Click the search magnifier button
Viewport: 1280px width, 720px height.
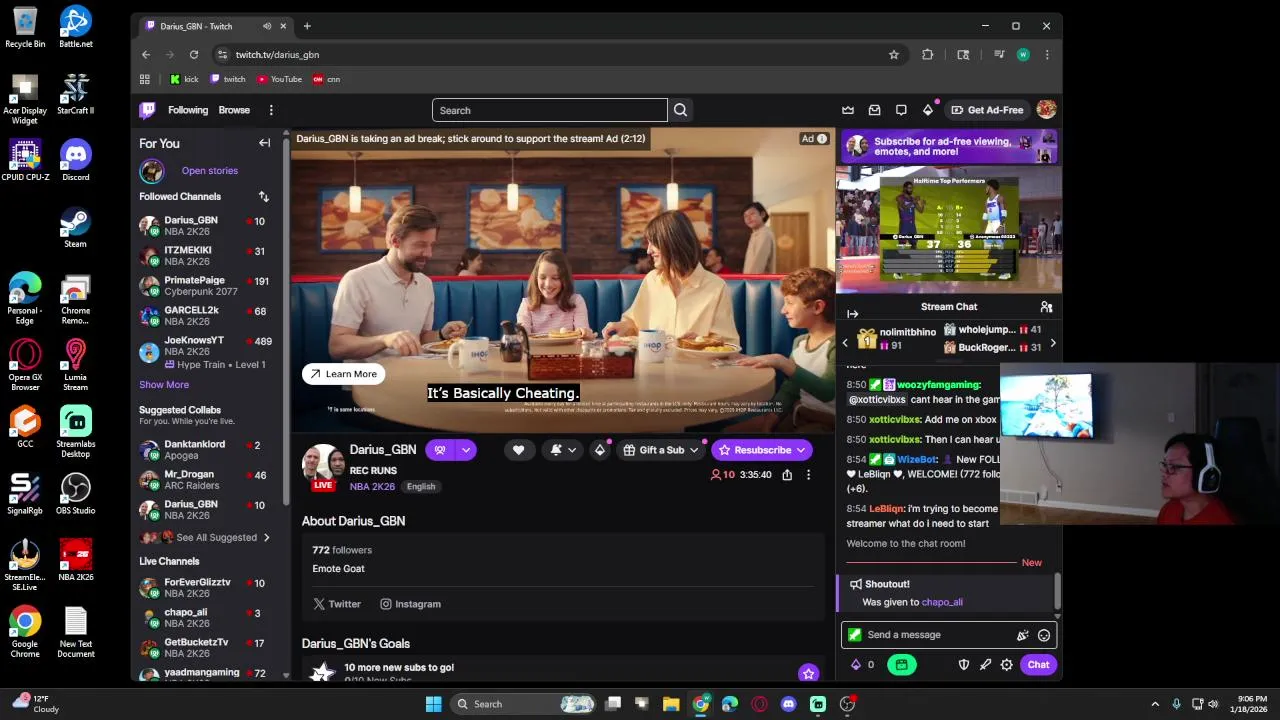tap(680, 110)
